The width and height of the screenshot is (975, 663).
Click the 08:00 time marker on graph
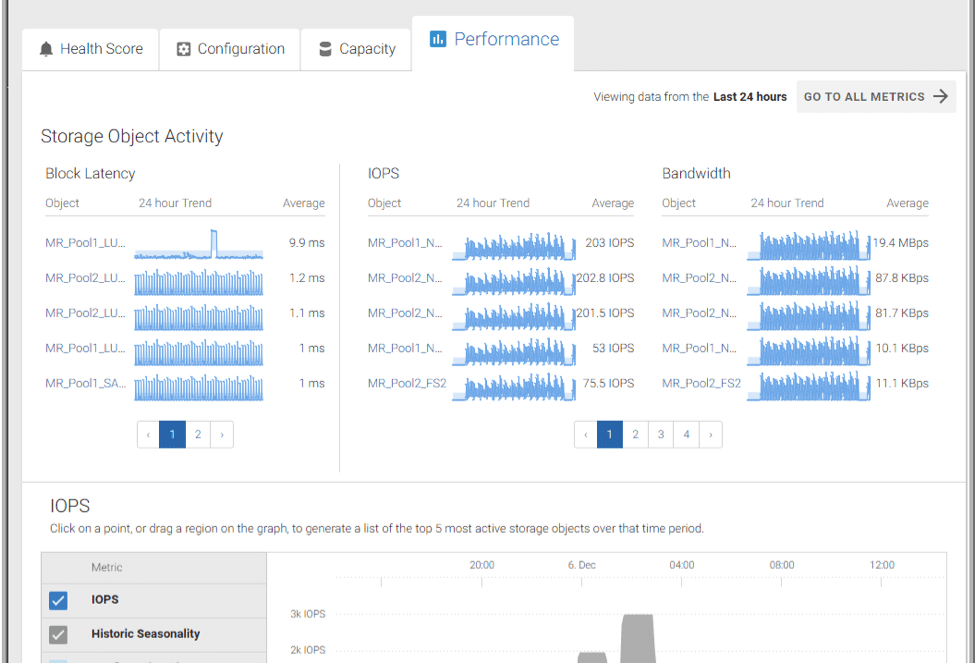(782, 565)
